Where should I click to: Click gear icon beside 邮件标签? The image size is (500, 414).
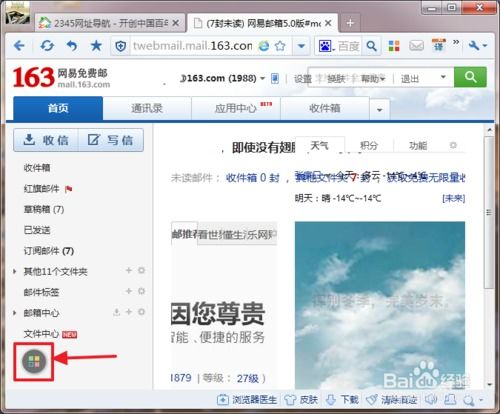tap(141, 291)
